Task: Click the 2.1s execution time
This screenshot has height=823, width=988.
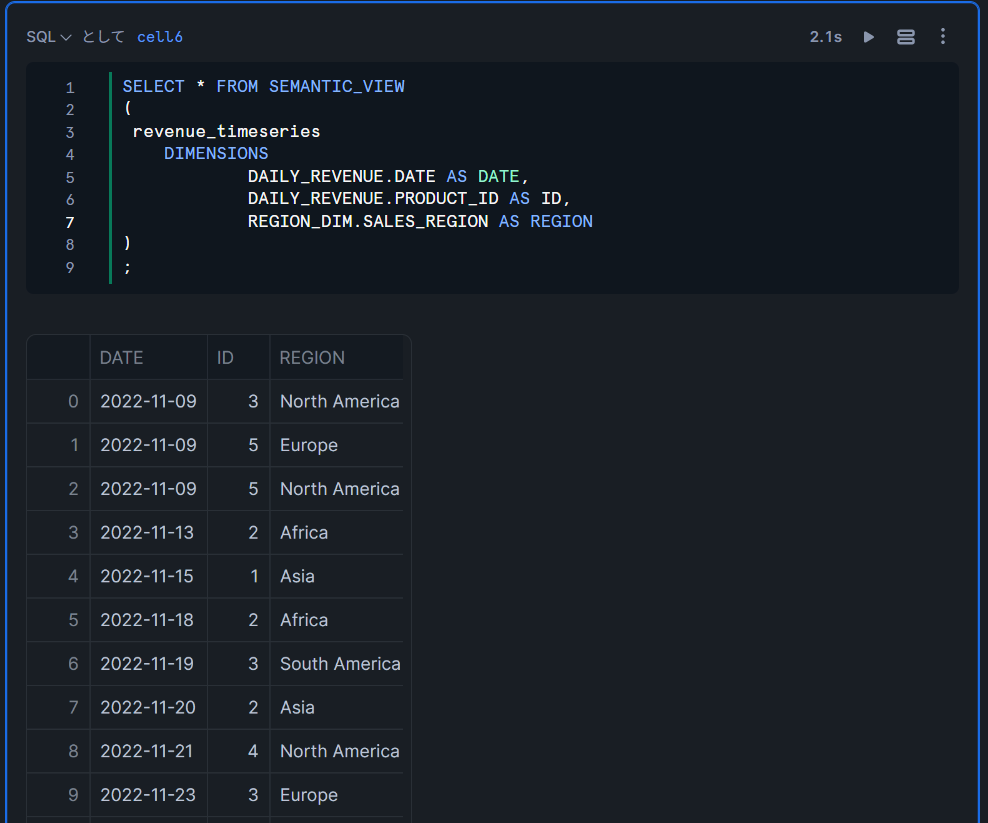Action: point(825,37)
